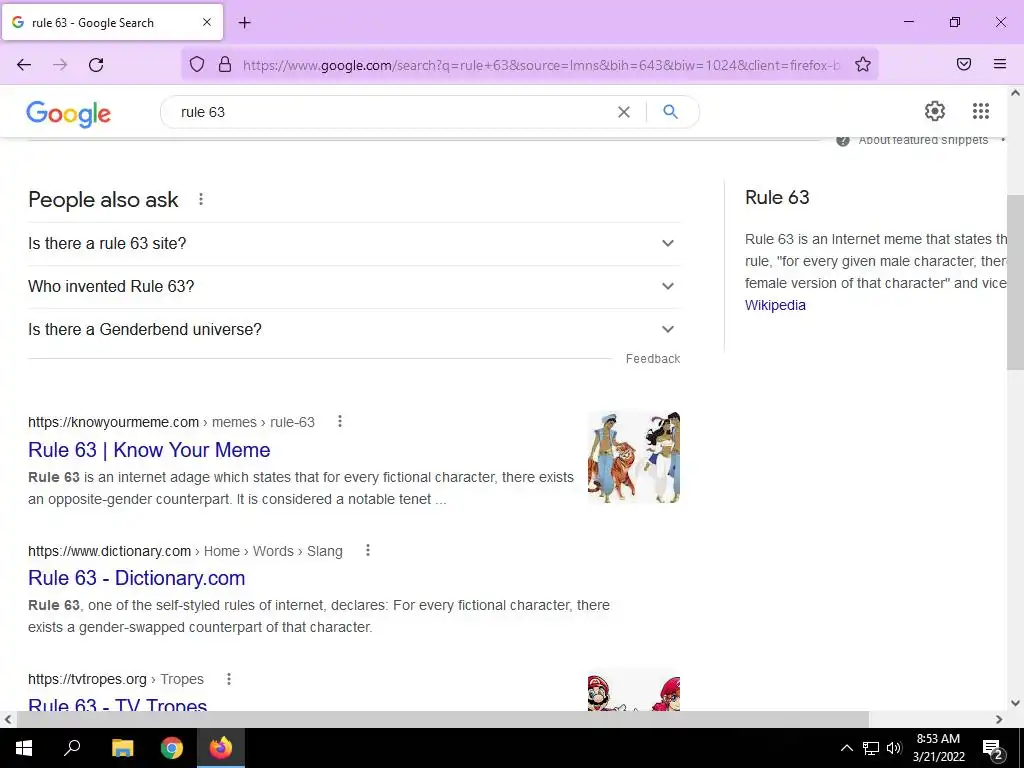
Task: Open People also ask options menu
Action: tap(201, 199)
